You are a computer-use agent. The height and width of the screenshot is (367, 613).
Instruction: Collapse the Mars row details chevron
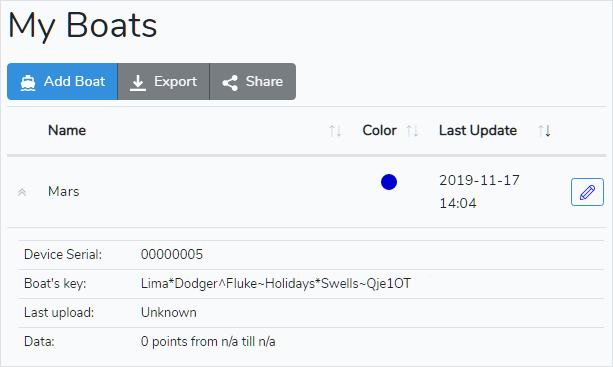(x=22, y=192)
